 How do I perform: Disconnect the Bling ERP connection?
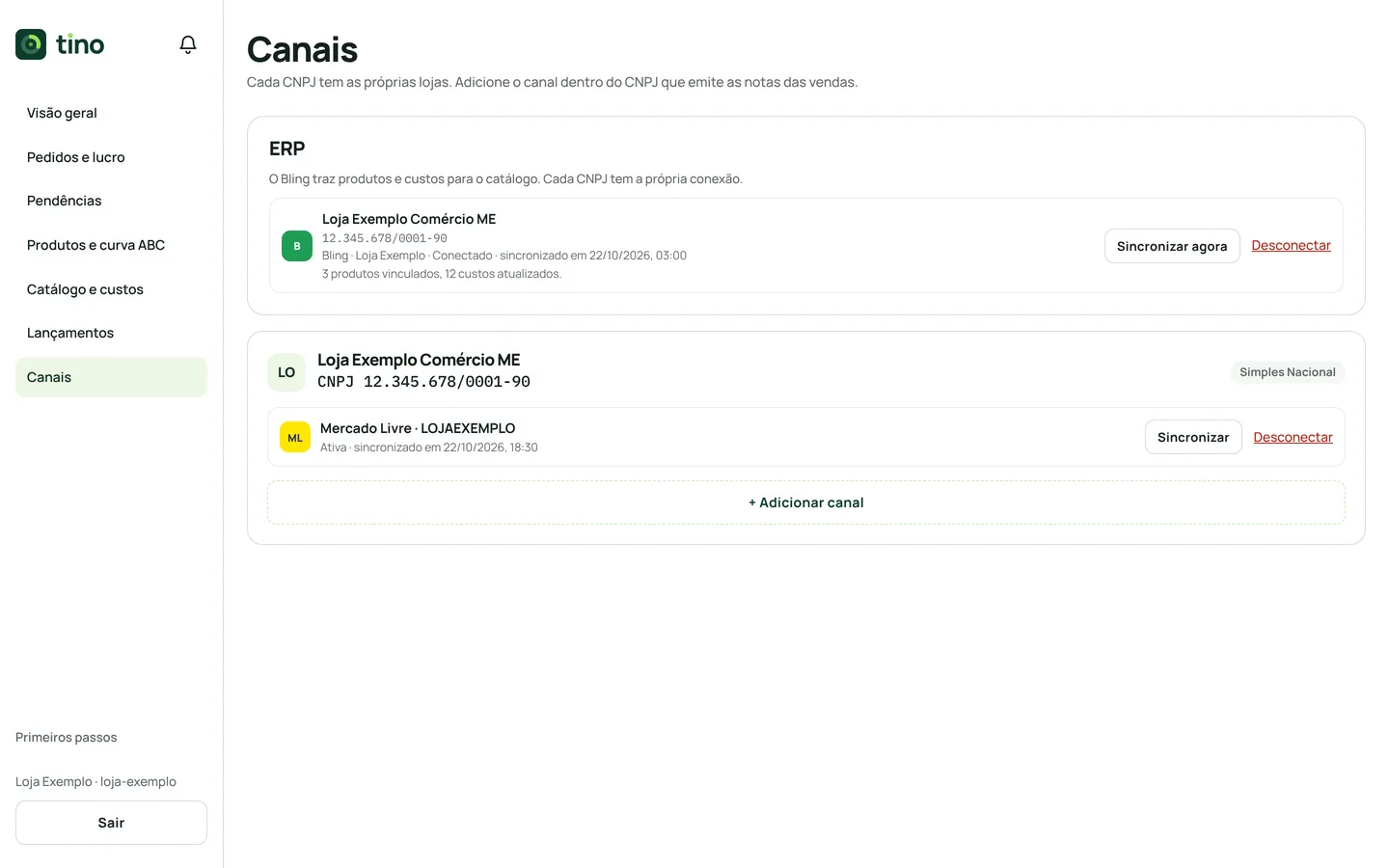[1291, 245]
